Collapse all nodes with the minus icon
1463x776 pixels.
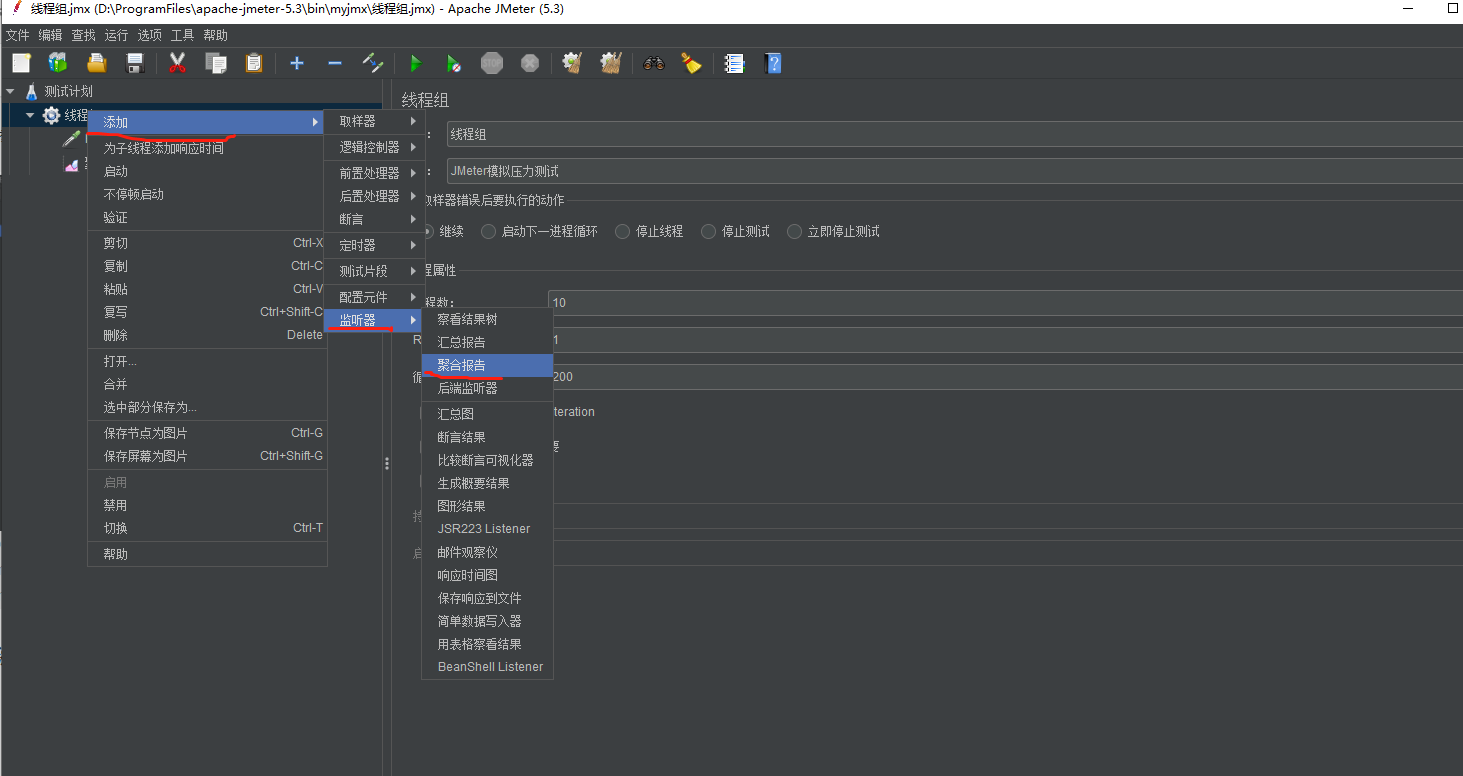(335, 63)
